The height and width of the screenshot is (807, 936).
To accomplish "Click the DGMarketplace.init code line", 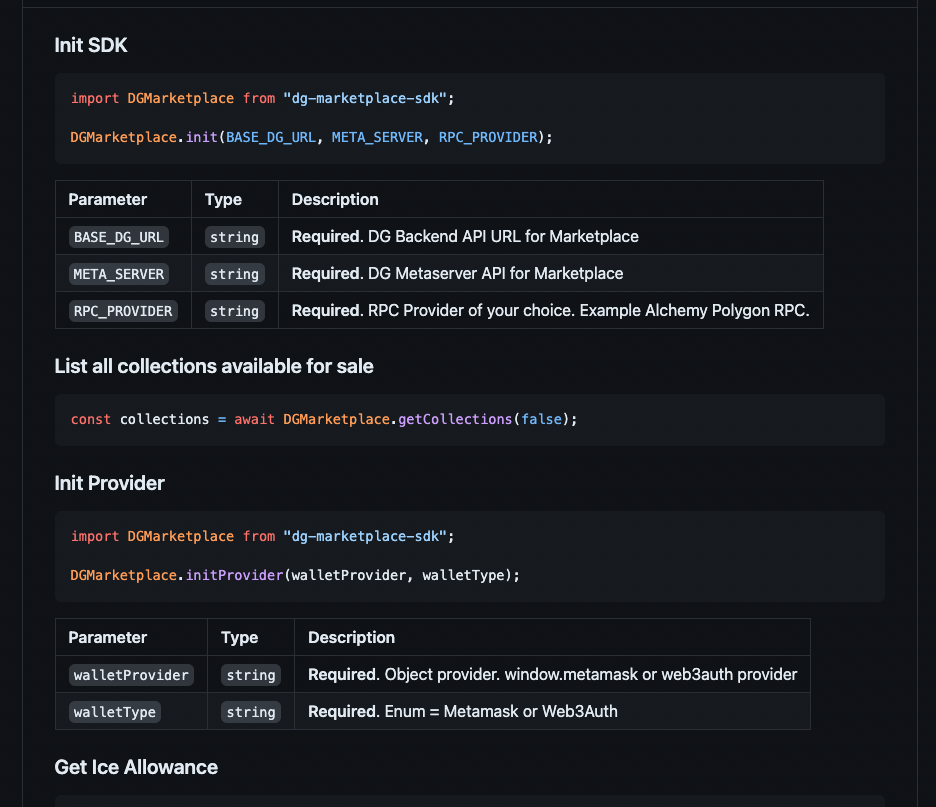I will coord(312,137).
